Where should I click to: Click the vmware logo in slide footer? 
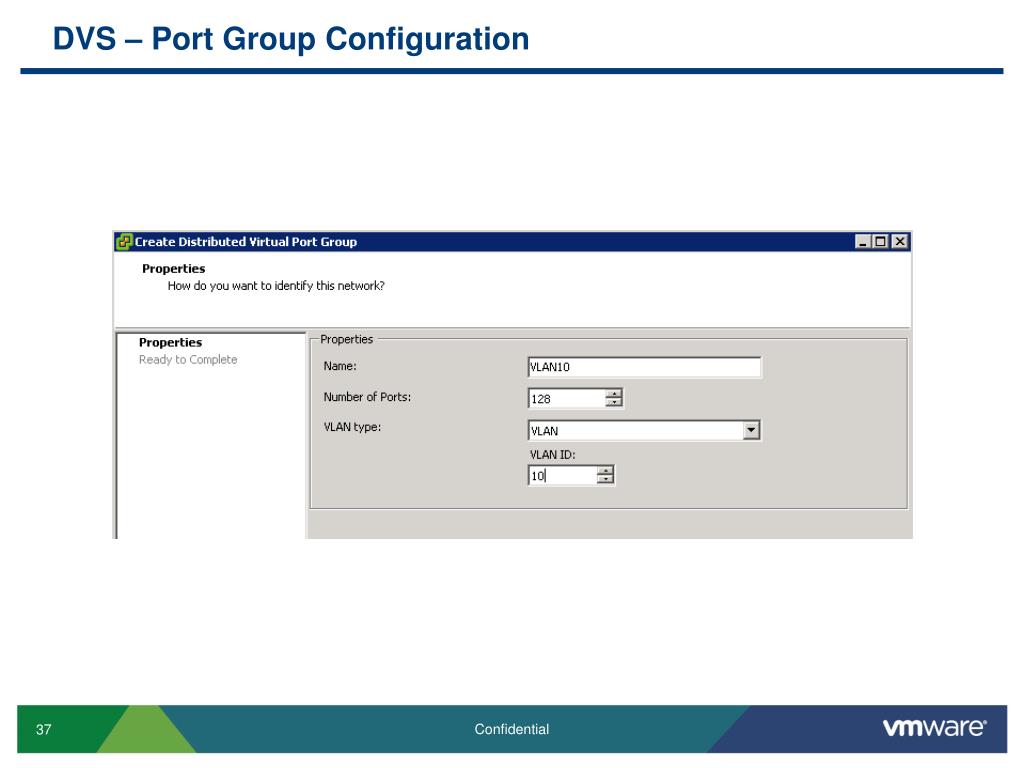click(x=935, y=728)
